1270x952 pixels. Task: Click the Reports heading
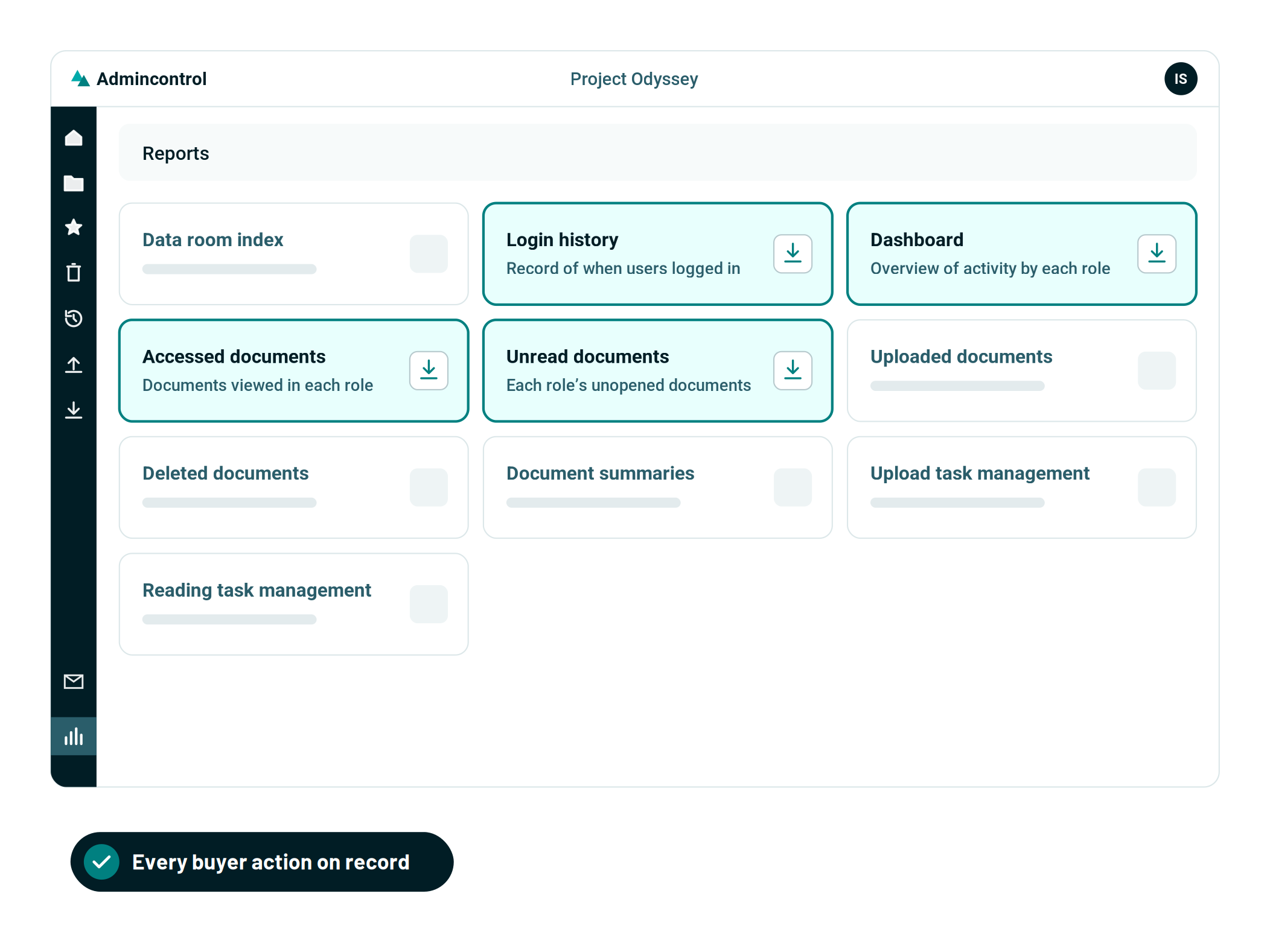point(176,153)
